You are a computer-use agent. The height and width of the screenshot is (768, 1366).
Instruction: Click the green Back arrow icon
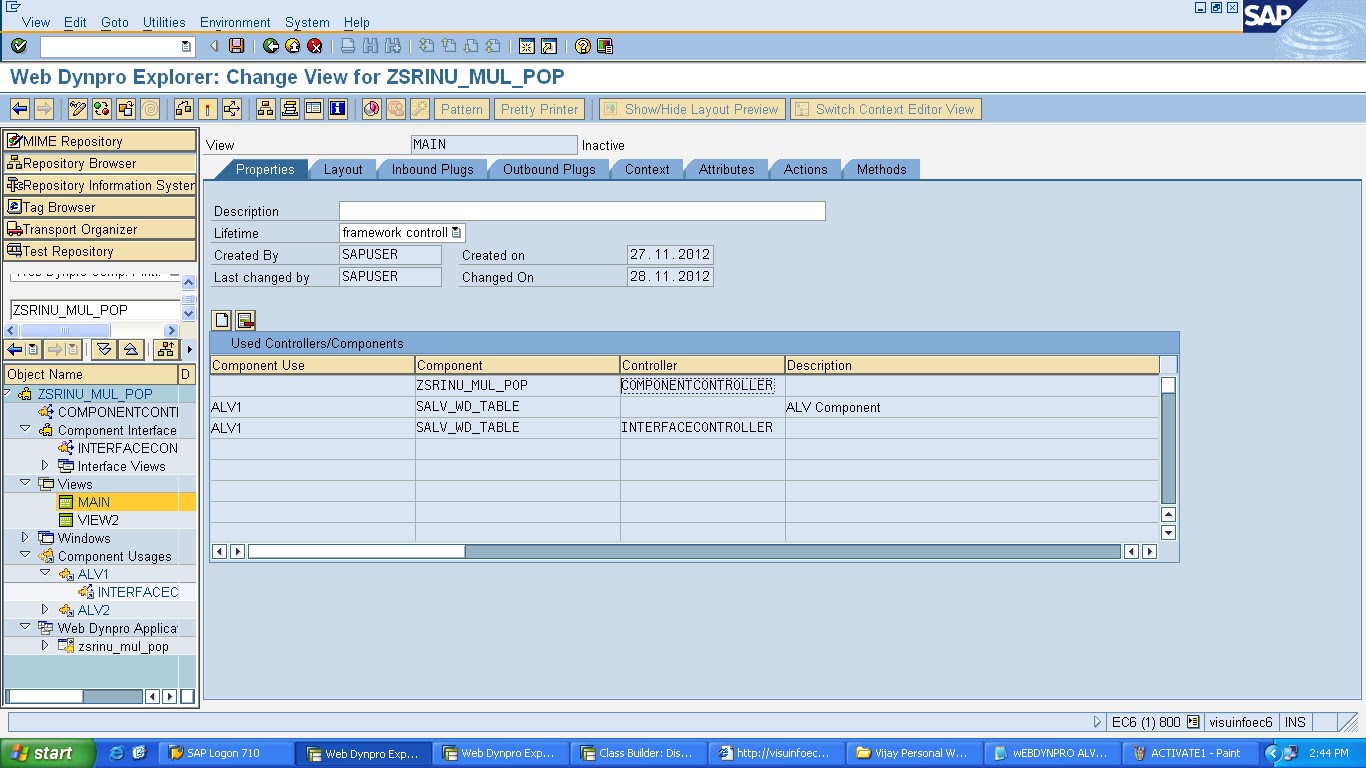pyautogui.click(x=271, y=46)
